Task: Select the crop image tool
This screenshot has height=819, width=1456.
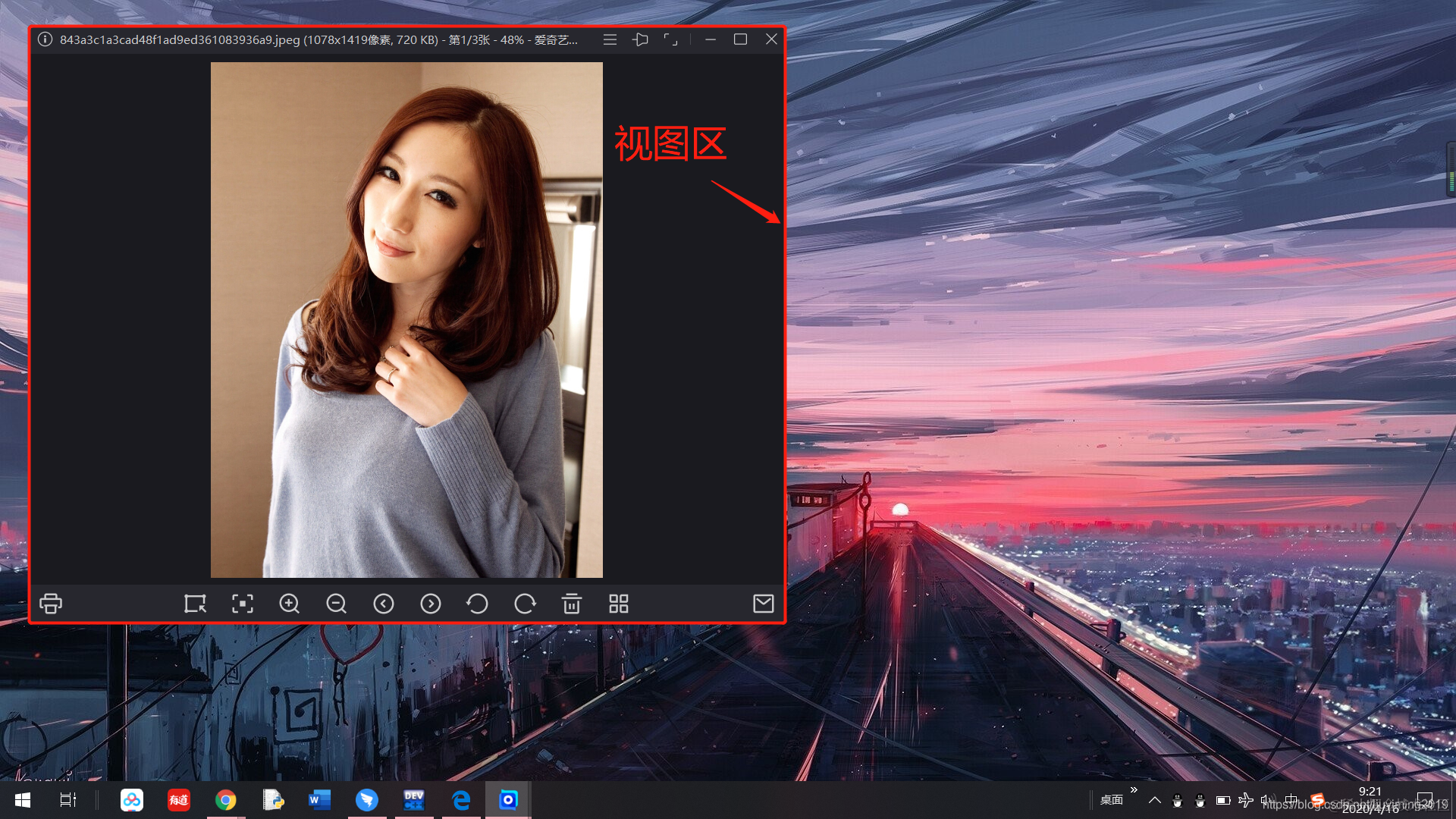Action: pyautogui.click(x=195, y=604)
